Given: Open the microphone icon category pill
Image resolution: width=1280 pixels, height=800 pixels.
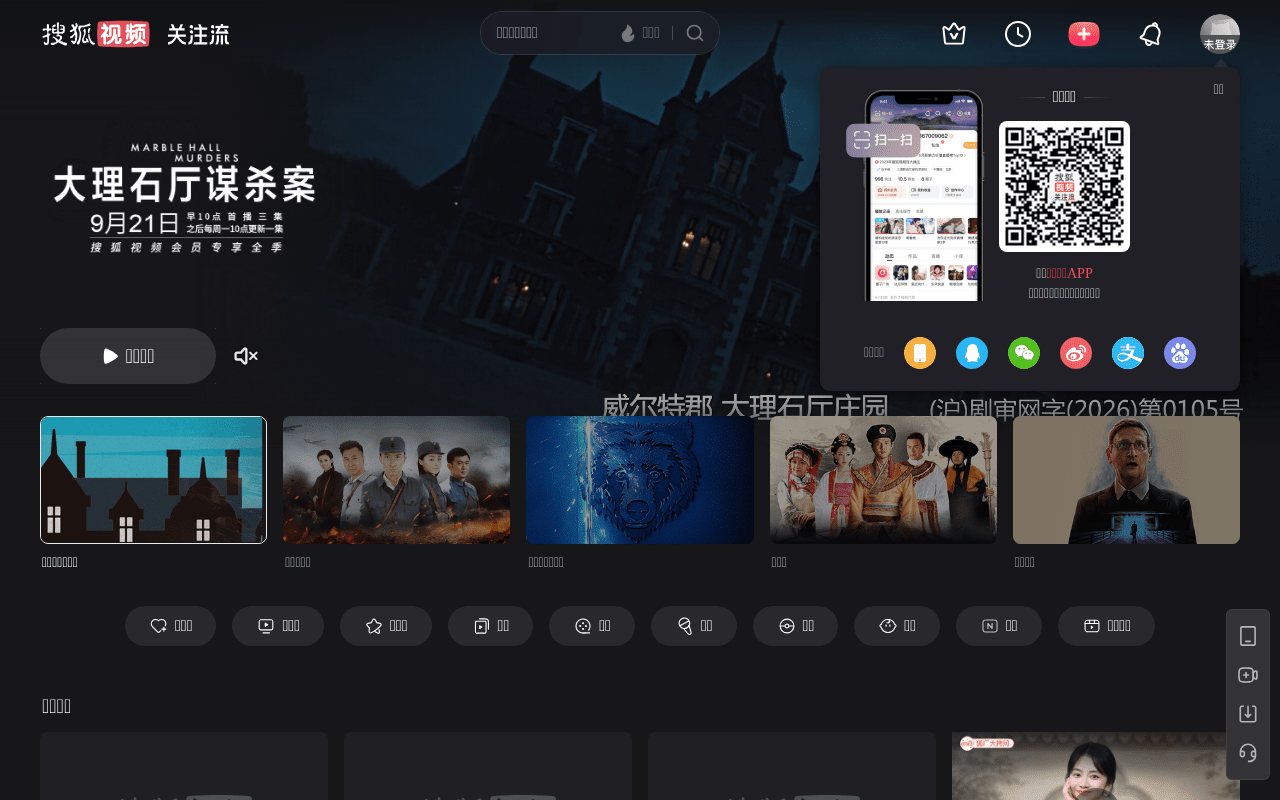Looking at the screenshot, I should (694, 626).
